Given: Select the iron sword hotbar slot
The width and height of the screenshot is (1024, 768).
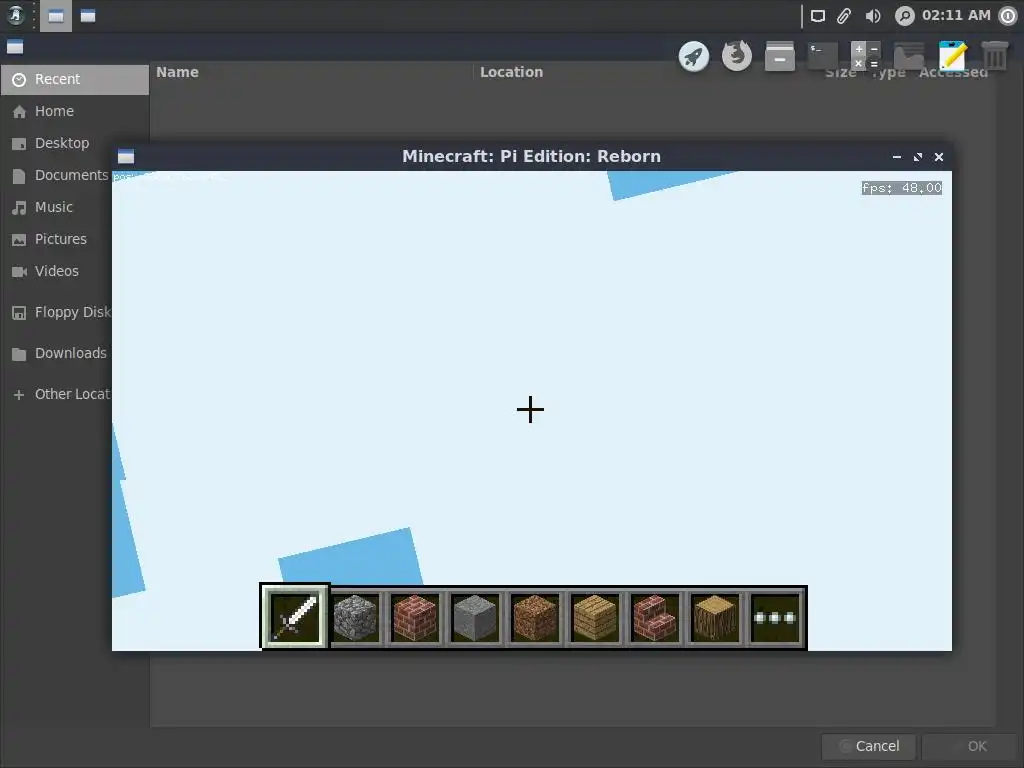Looking at the screenshot, I should pyautogui.click(x=295, y=617).
